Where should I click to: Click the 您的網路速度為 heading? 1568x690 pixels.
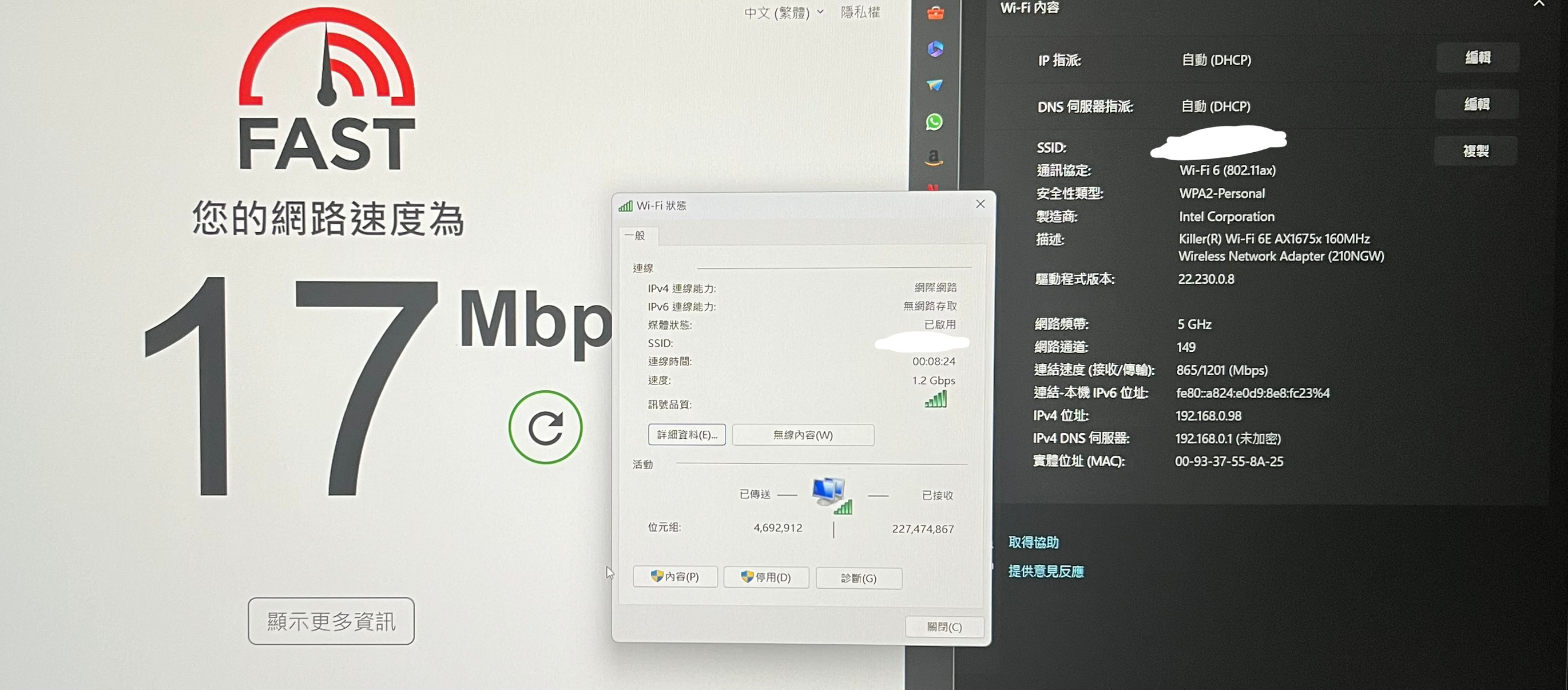pyautogui.click(x=329, y=218)
